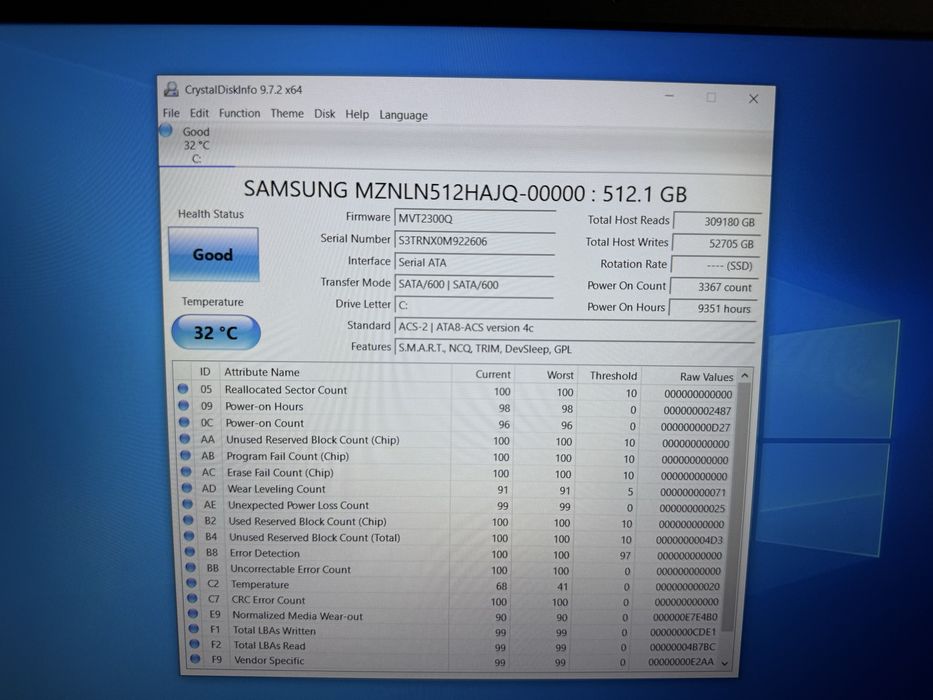Viewport: 933px width, 700px height.
Task: Click the Firmware field MVT2300Q
Action: click(474, 218)
